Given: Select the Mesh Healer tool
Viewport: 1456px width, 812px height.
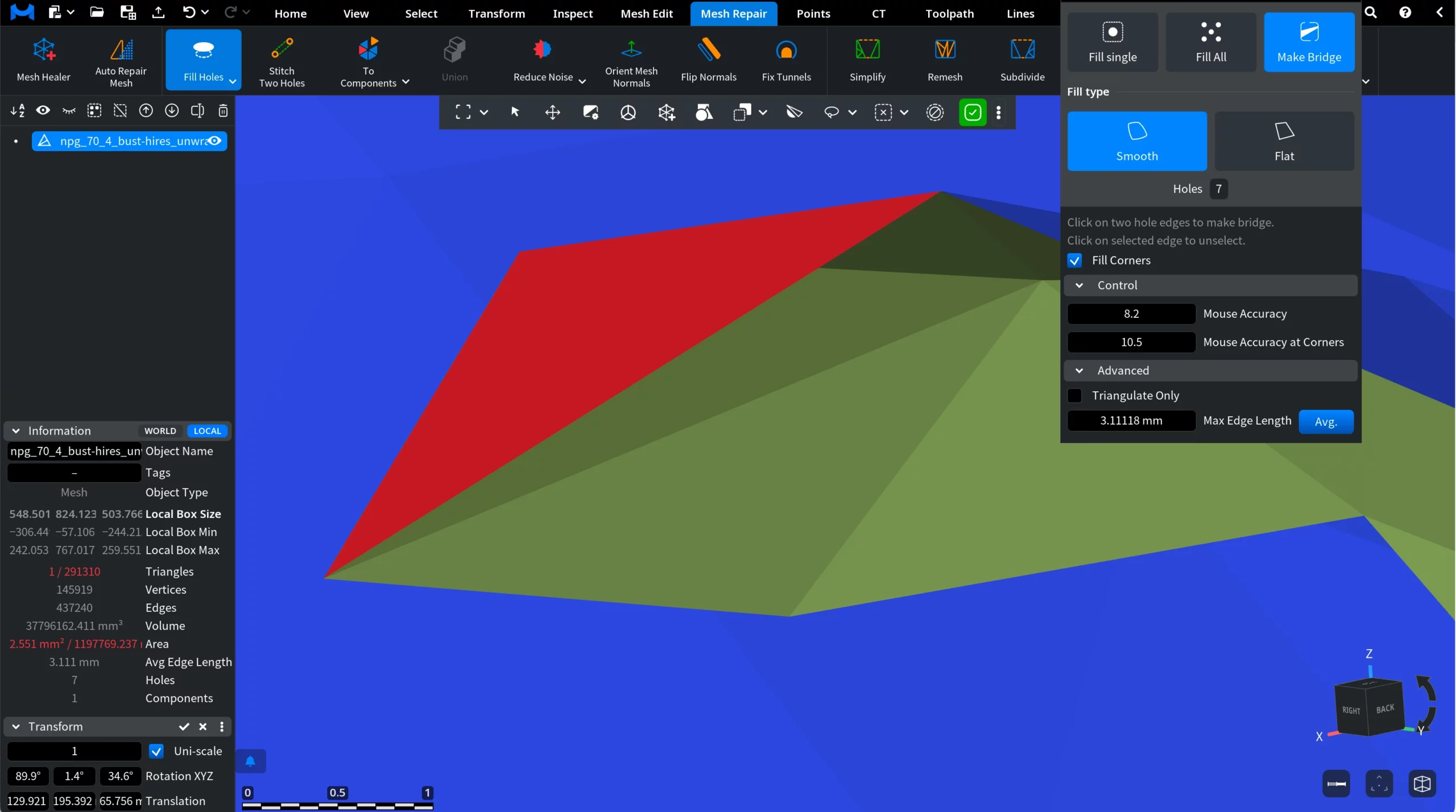Looking at the screenshot, I should (44, 60).
